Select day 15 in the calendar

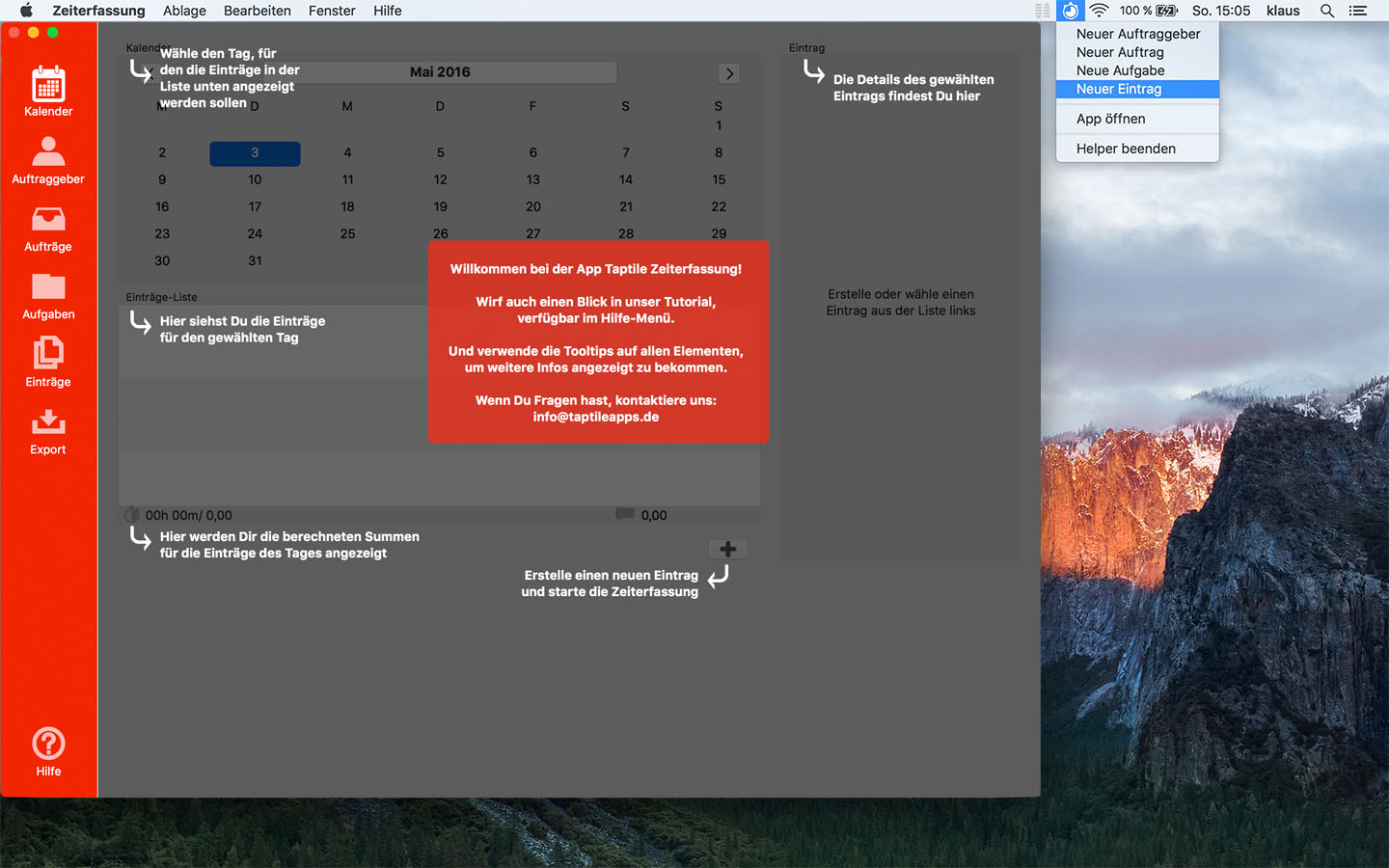pos(719,179)
